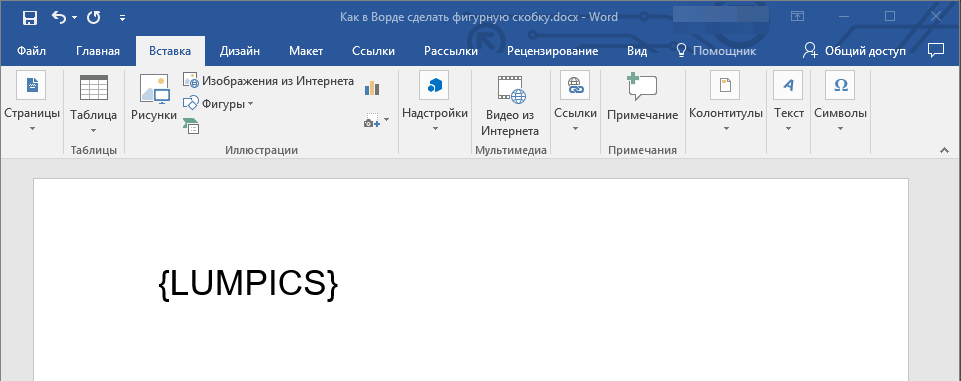Save the document with the floppy disk icon
This screenshot has height=381, width=961.
pyautogui.click(x=29, y=17)
